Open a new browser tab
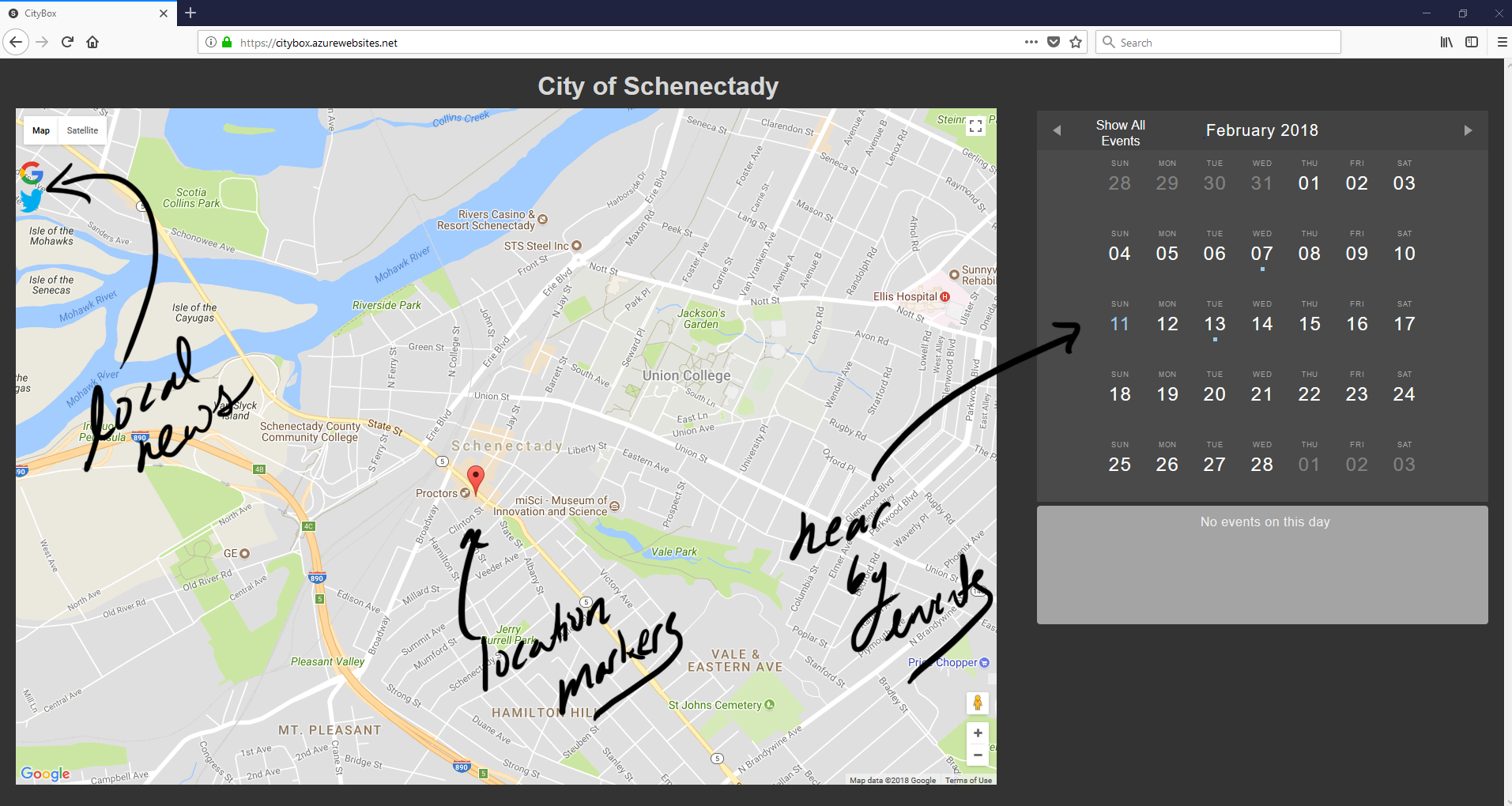Screen dimensions: 1512x806 coord(190,13)
